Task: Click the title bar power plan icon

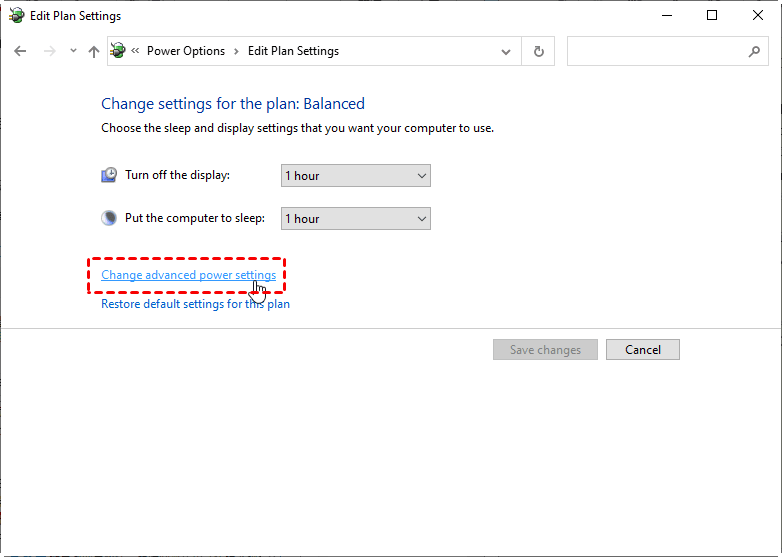Action: coord(15,16)
